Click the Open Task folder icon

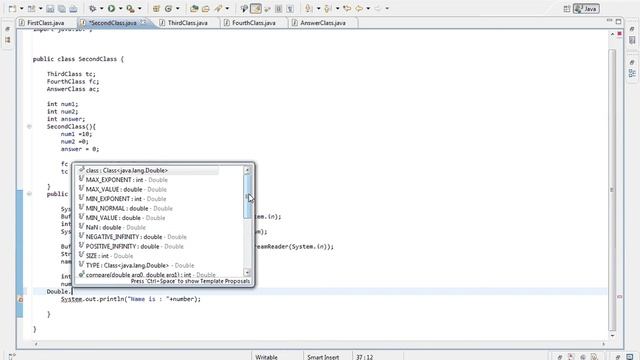tap(206, 8)
